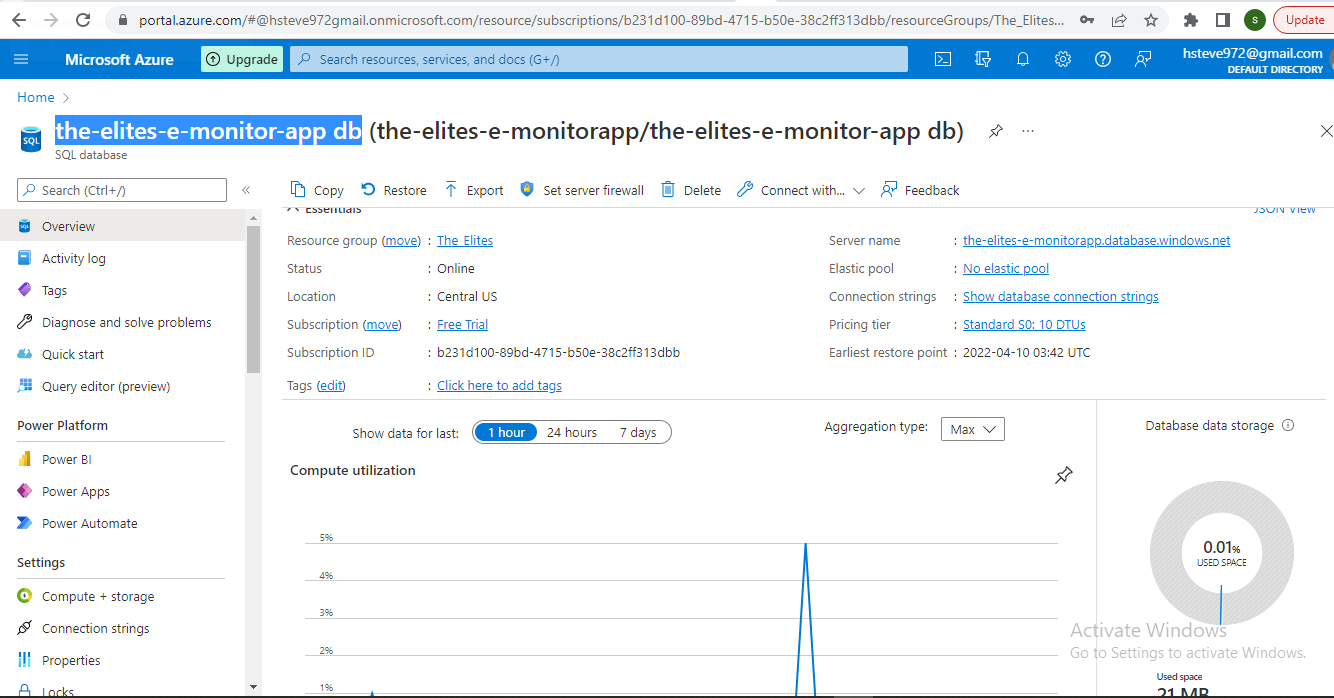Open the Azure portal hamburger menu
Screen dimensions: 1334x698
[21, 59]
